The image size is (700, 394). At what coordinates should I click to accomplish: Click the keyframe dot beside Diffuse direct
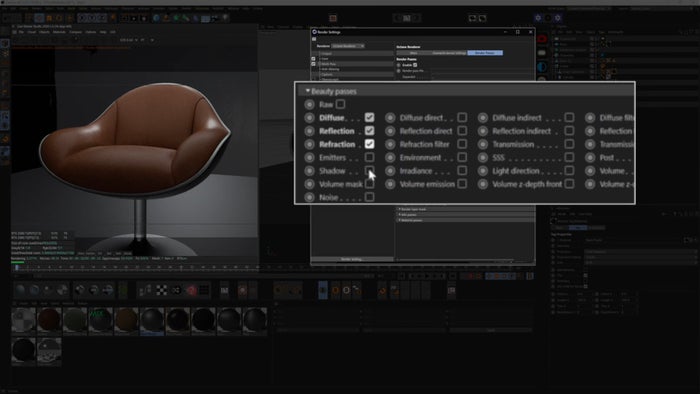pyautogui.click(x=390, y=118)
